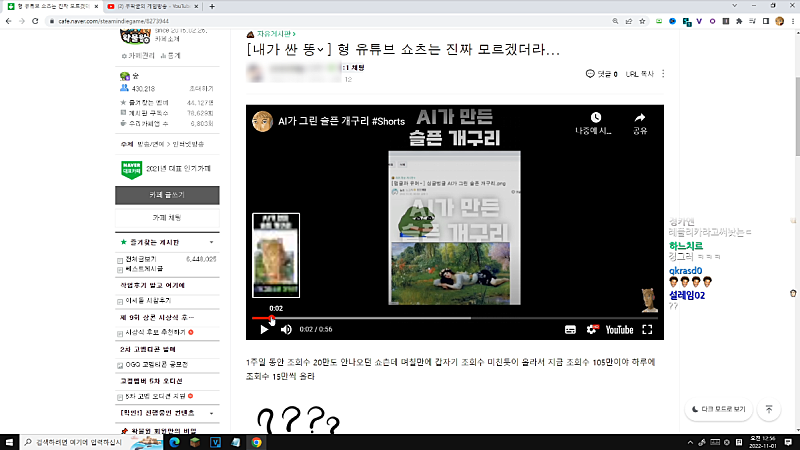Screen dimensions: 800x450
Task: Click the browser back arrow
Action: click(8, 21)
